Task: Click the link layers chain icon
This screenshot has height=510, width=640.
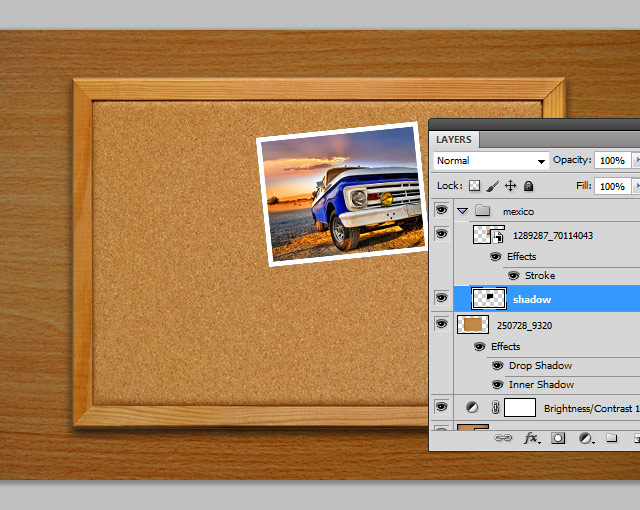Action: click(503, 438)
